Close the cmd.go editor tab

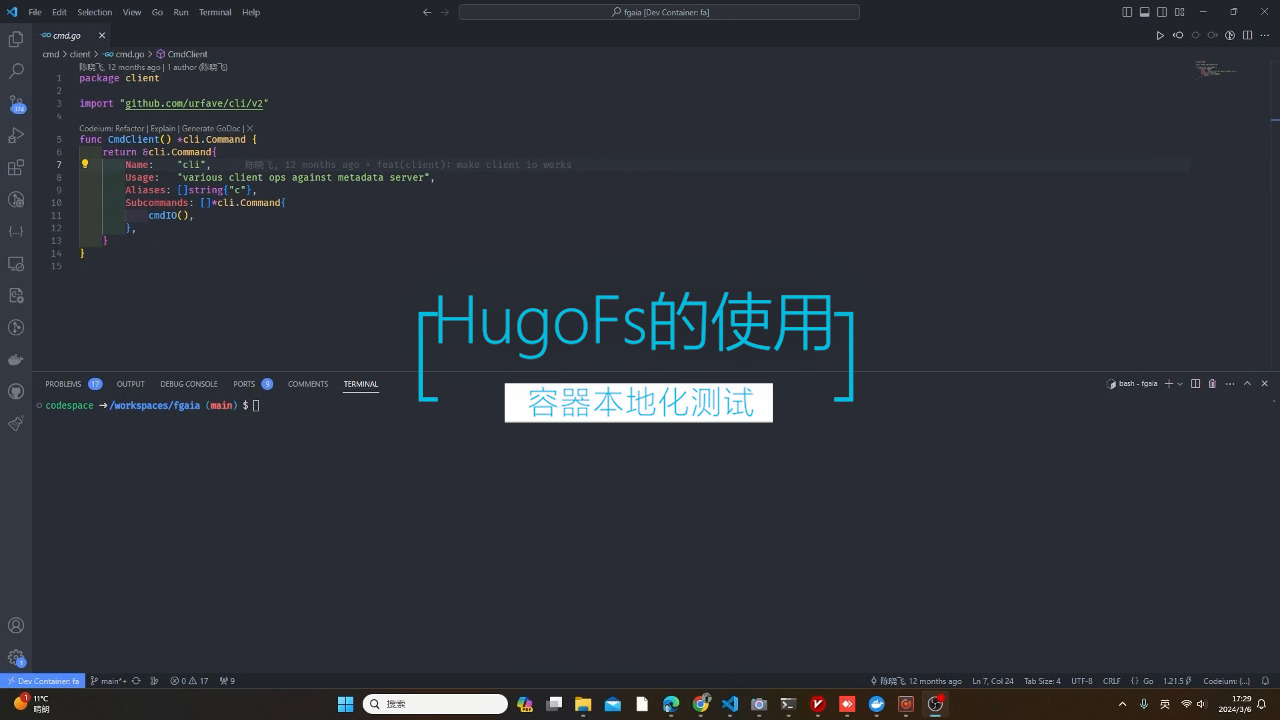[x=102, y=35]
